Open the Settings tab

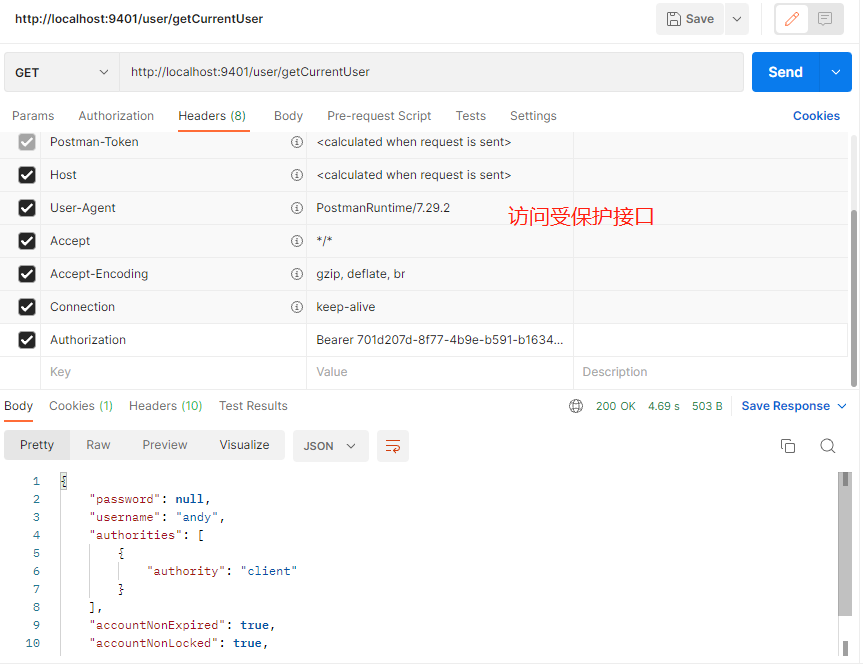(x=533, y=116)
